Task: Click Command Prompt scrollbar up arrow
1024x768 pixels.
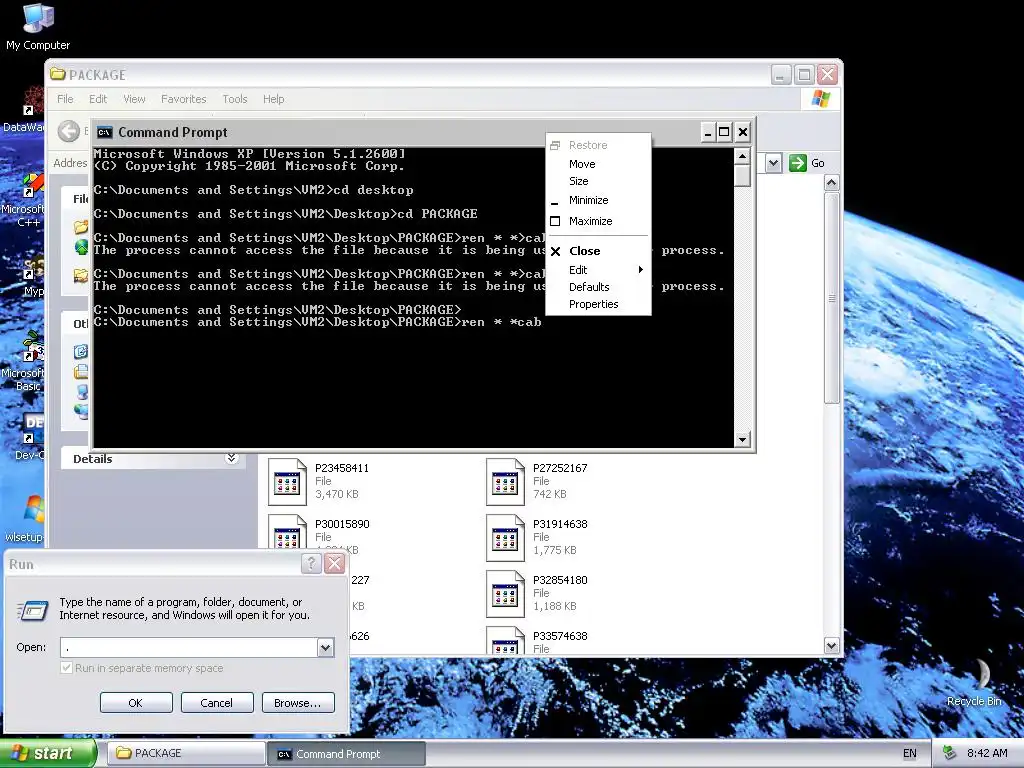Action: coord(742,156)
